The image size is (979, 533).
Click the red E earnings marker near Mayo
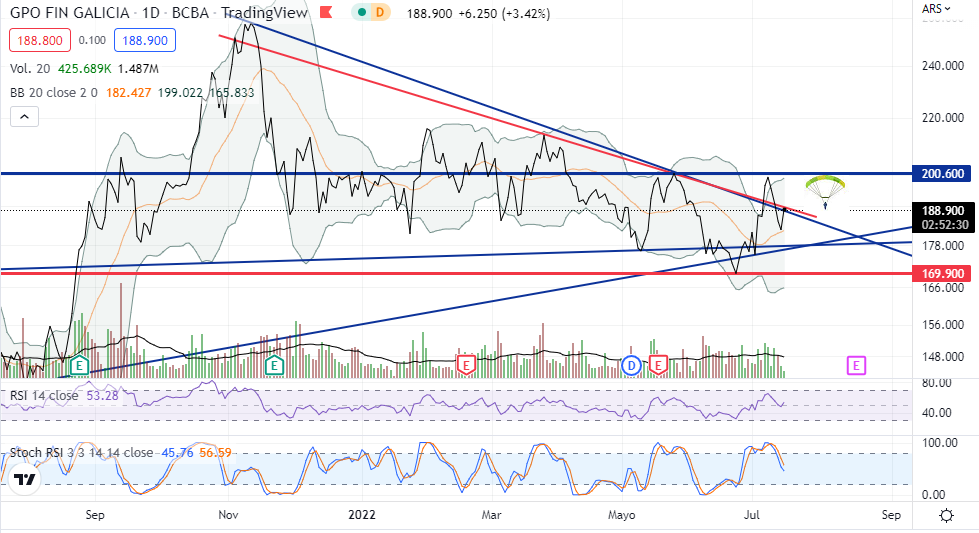point(658,364)
